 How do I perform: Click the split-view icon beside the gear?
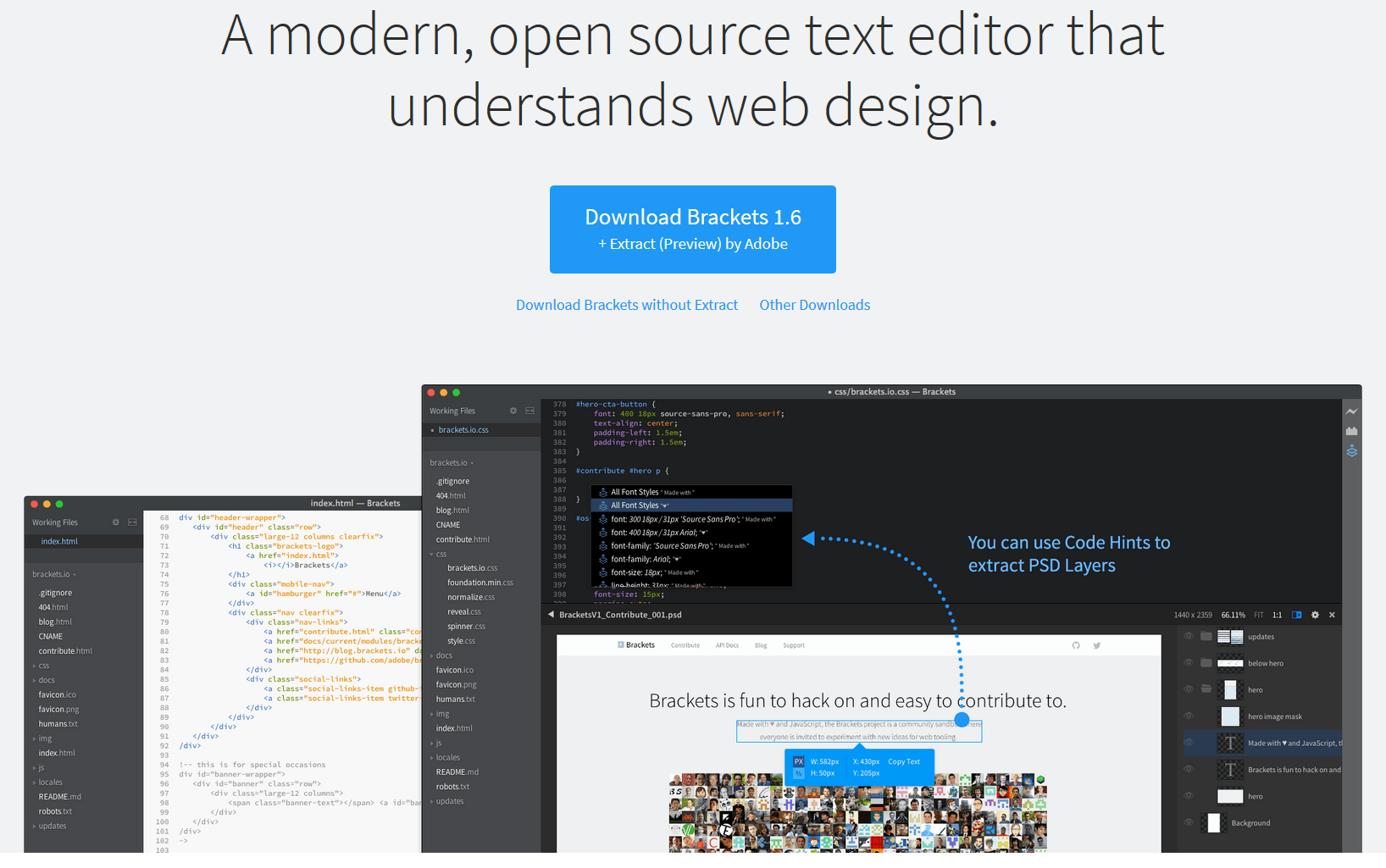coord(530,410)
